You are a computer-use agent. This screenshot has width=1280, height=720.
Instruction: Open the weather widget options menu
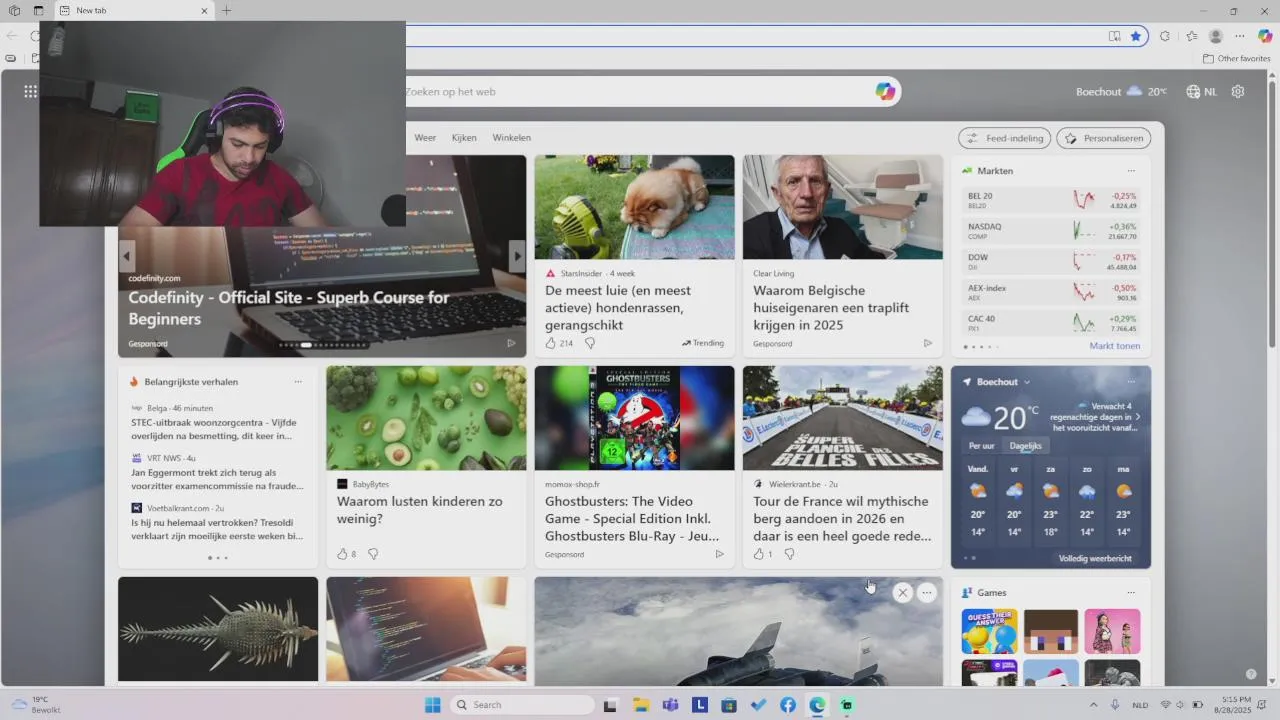(x=1131, y=382)
